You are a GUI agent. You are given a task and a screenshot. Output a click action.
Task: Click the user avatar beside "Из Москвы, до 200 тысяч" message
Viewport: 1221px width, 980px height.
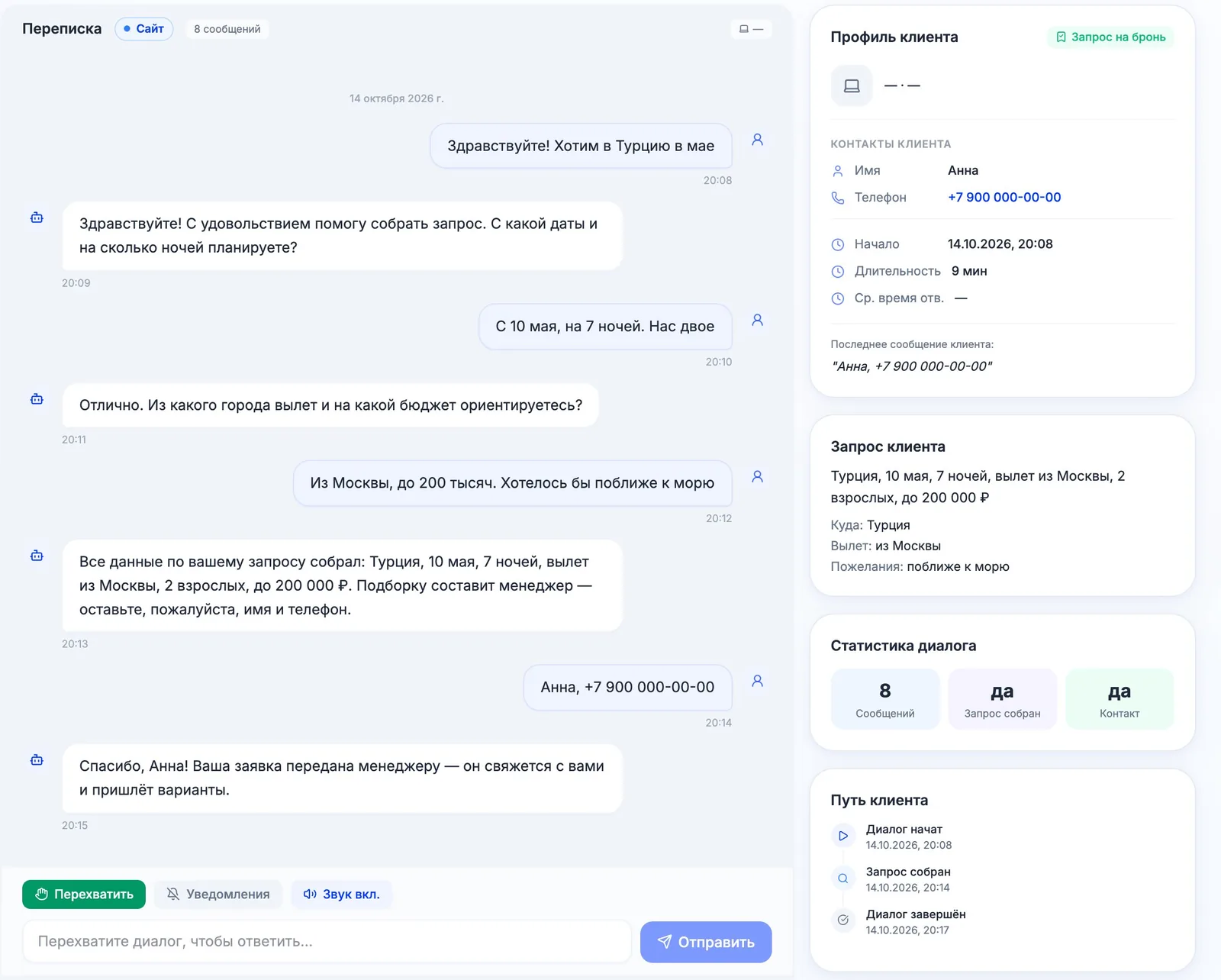(x=757, y=476)
